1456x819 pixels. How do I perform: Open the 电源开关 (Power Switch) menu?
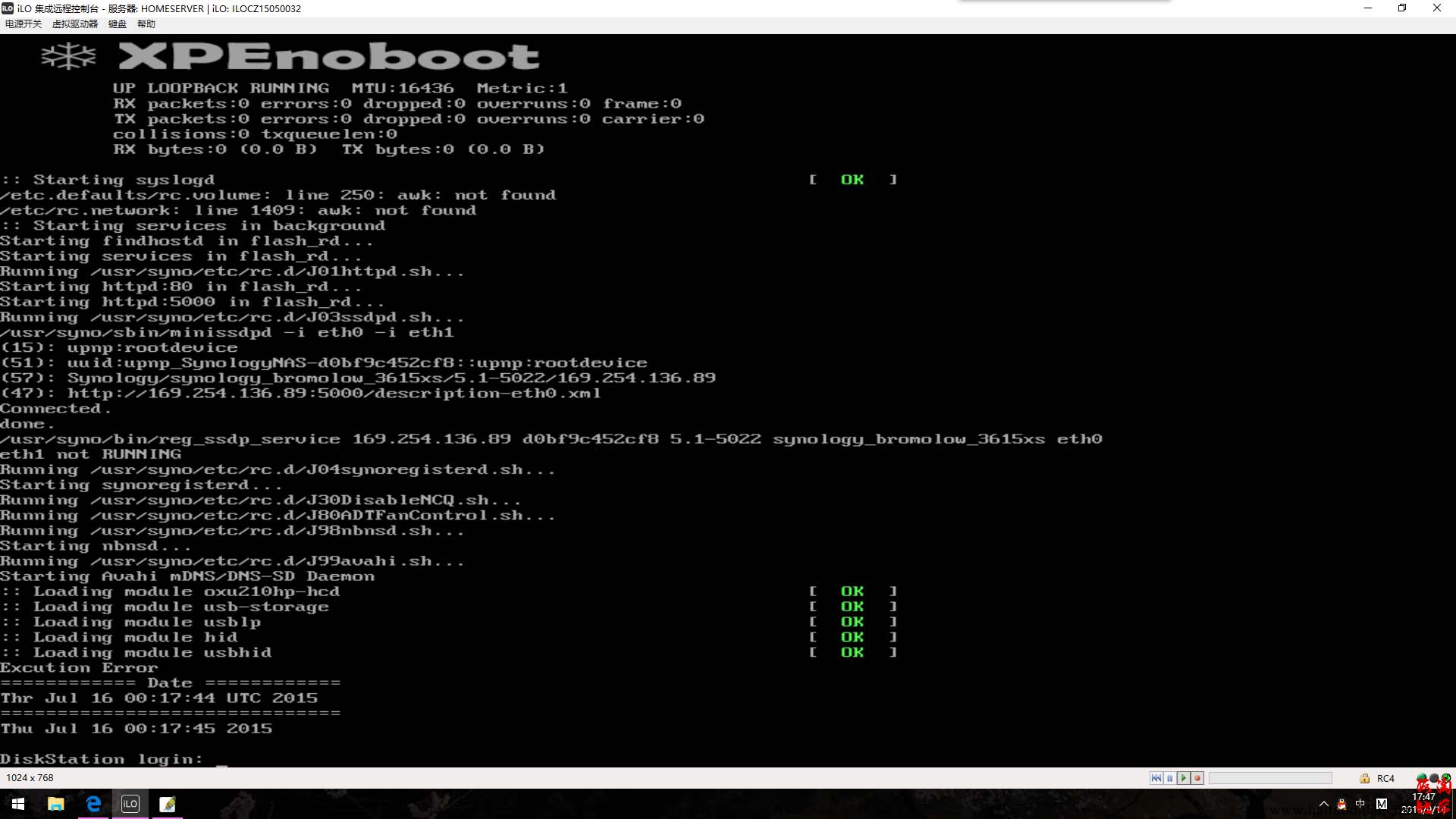23,24
